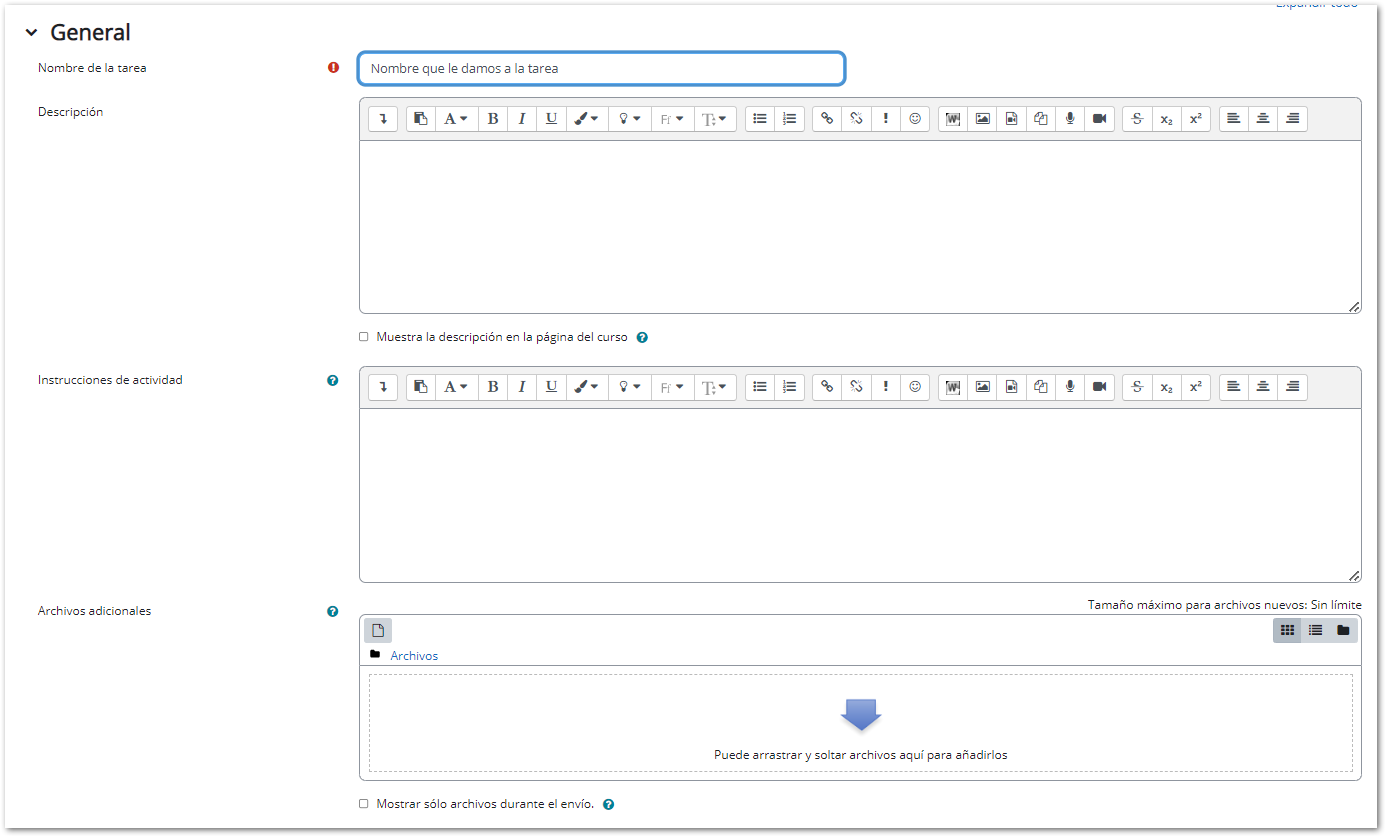Viewport: 1386px width, 837px height.
Task: Insert numbered list in Instrucciones de actividad editor
Action: 789,387
